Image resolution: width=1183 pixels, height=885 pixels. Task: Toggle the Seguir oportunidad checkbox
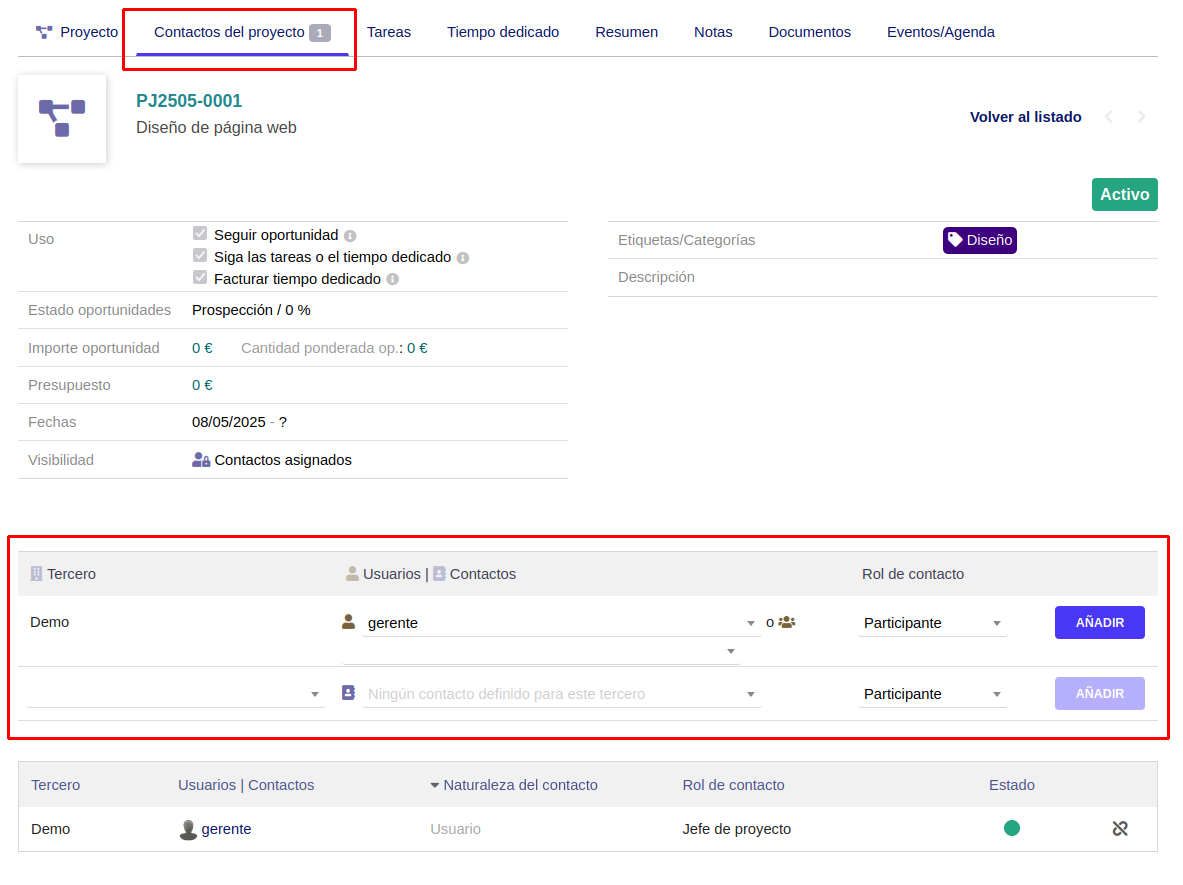pos(200,234)
